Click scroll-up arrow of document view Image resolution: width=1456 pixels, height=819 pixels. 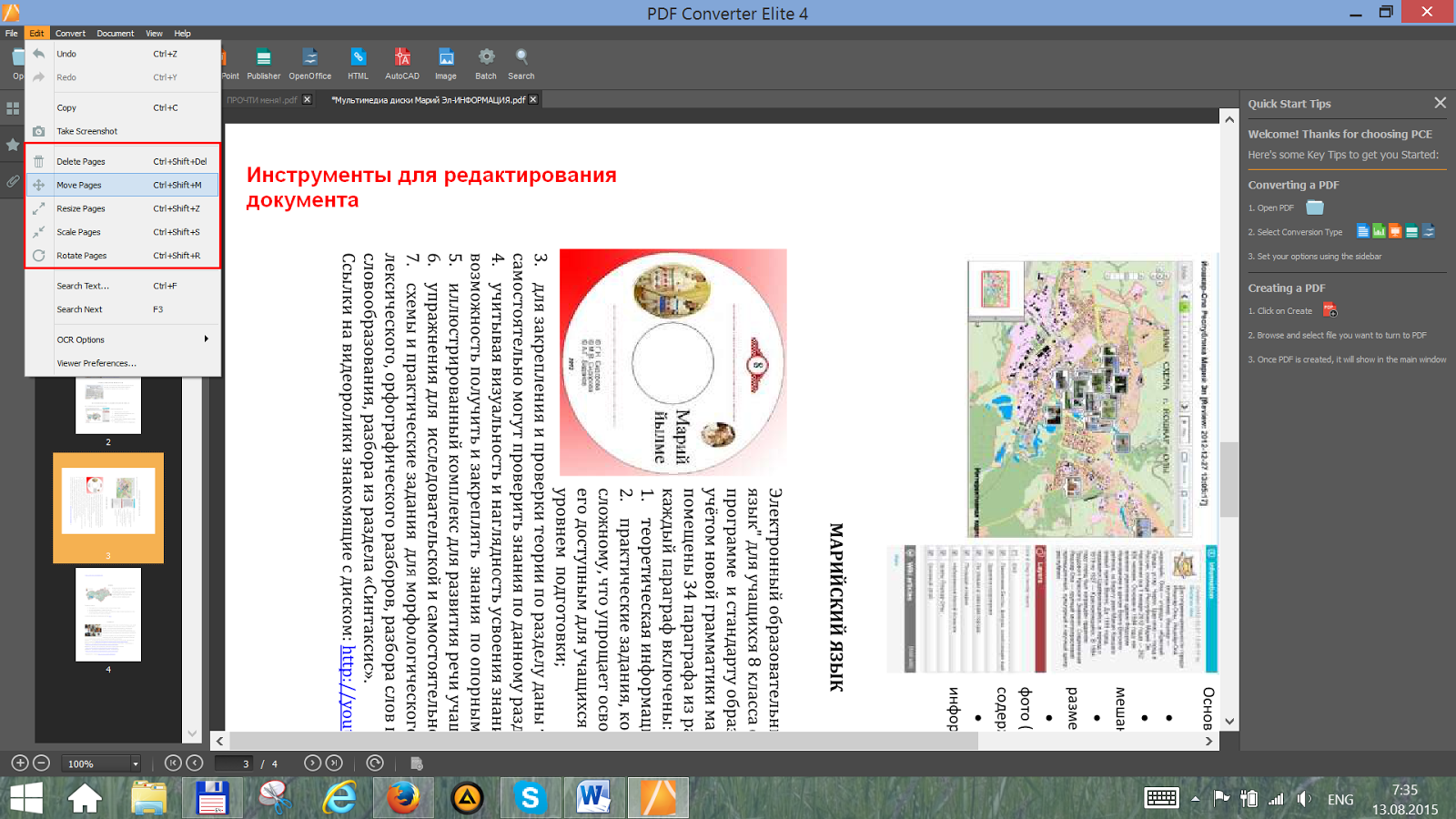pos(1229,119)
